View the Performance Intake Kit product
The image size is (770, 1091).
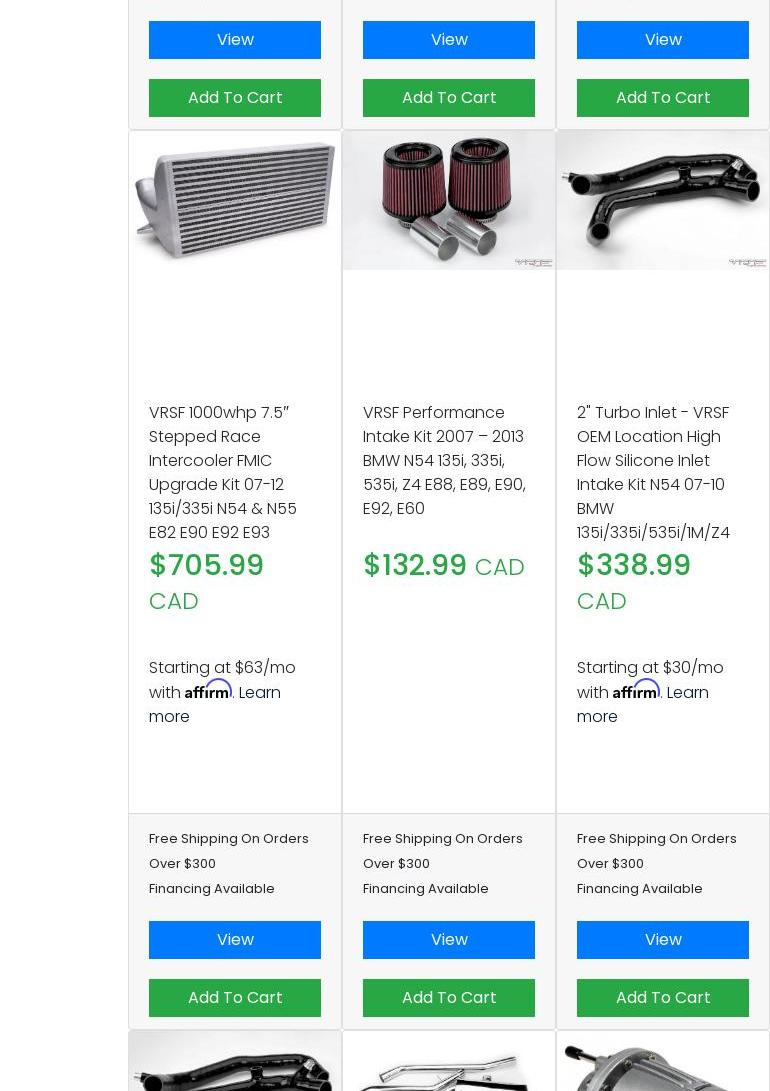[x=449, y=940]
